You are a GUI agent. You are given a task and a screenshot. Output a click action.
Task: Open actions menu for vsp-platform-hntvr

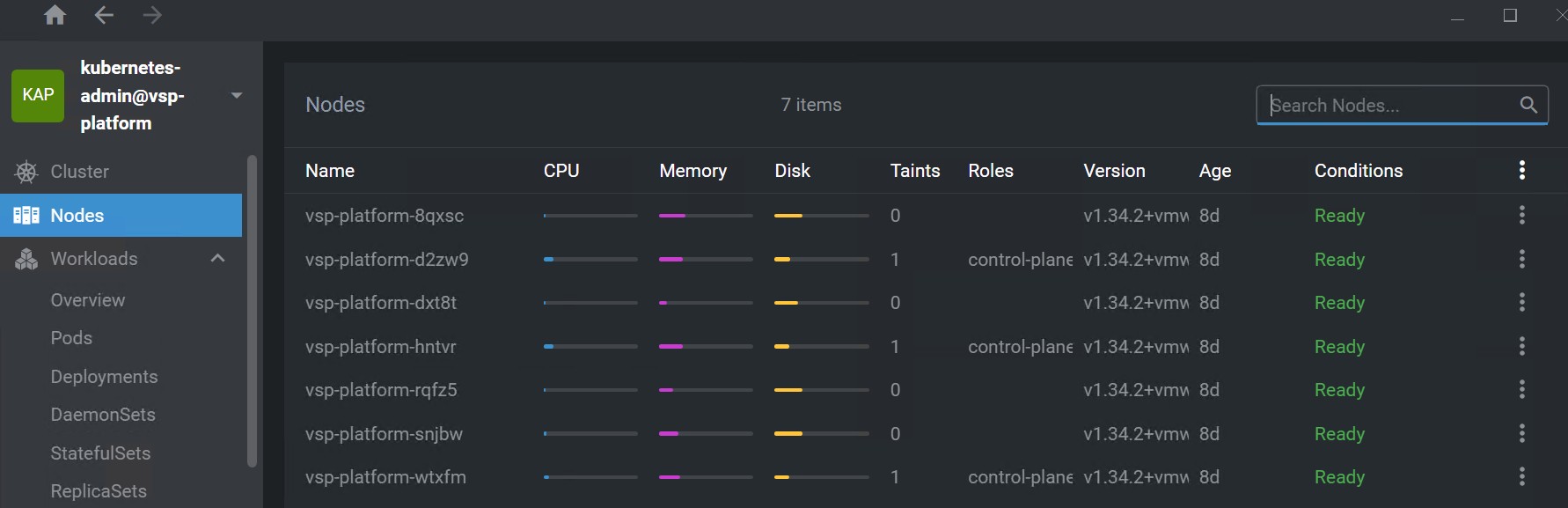point(1521,346)
